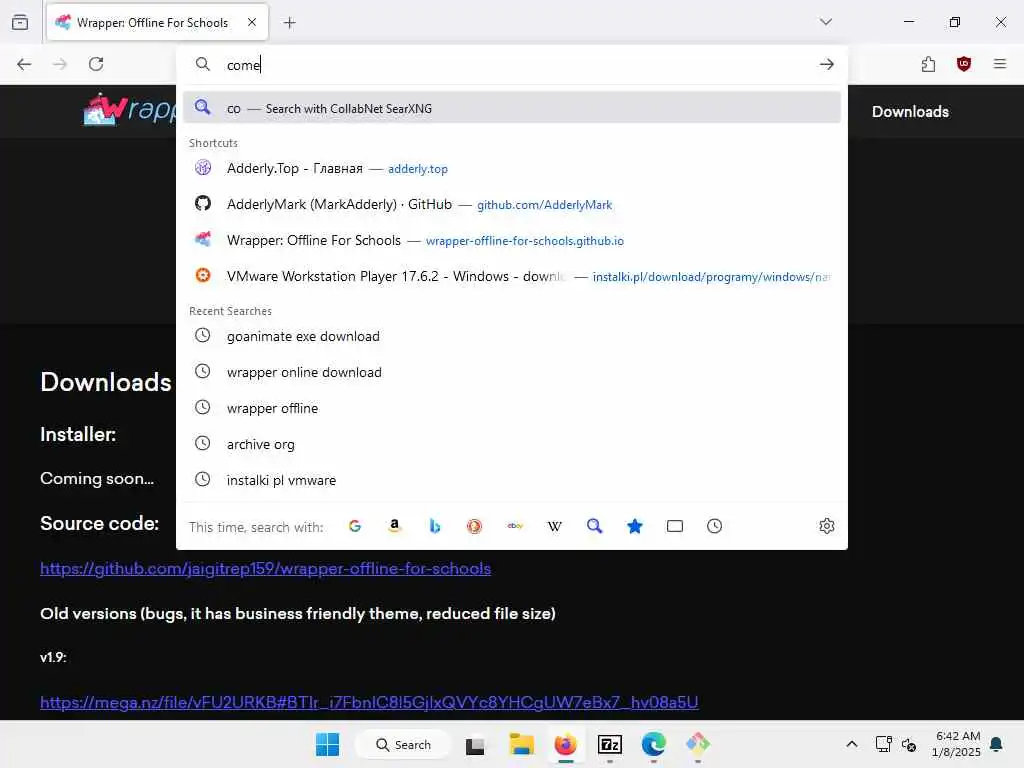Search this time with Wikipedia icon

[x=554, y=526]
